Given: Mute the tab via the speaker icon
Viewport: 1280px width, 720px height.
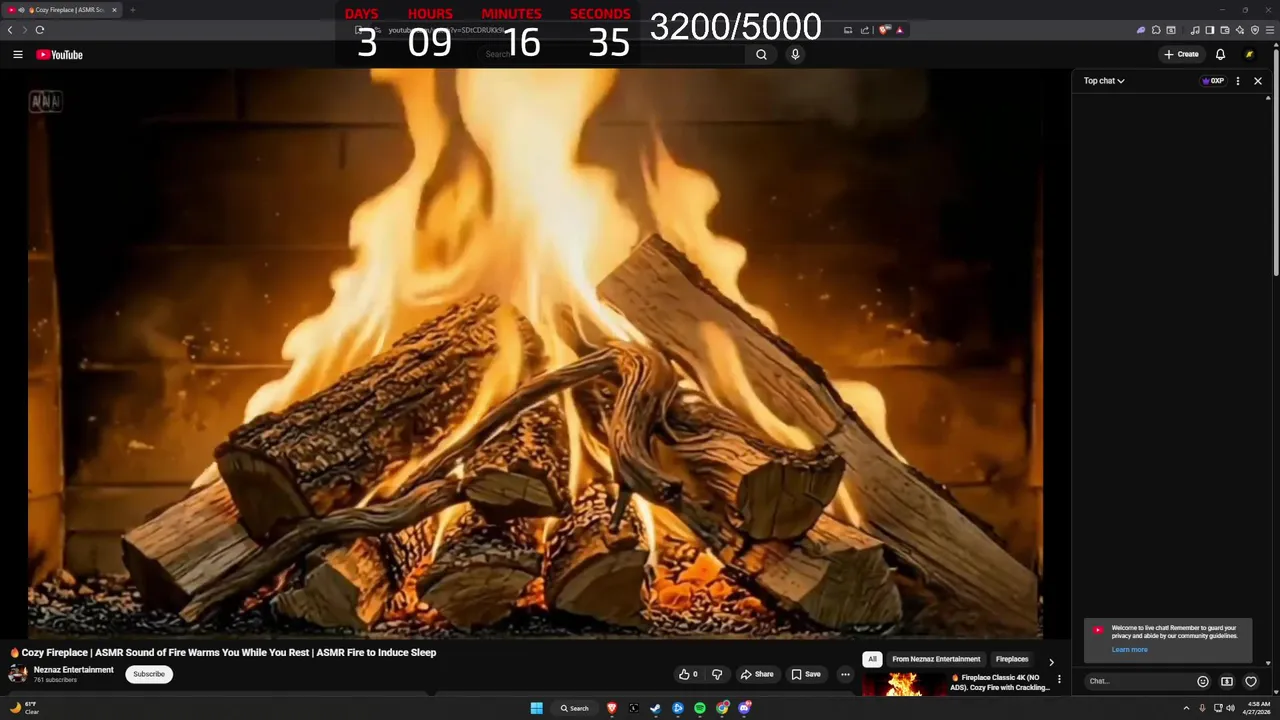Looking at the screenshot, I should click(21, 10).
